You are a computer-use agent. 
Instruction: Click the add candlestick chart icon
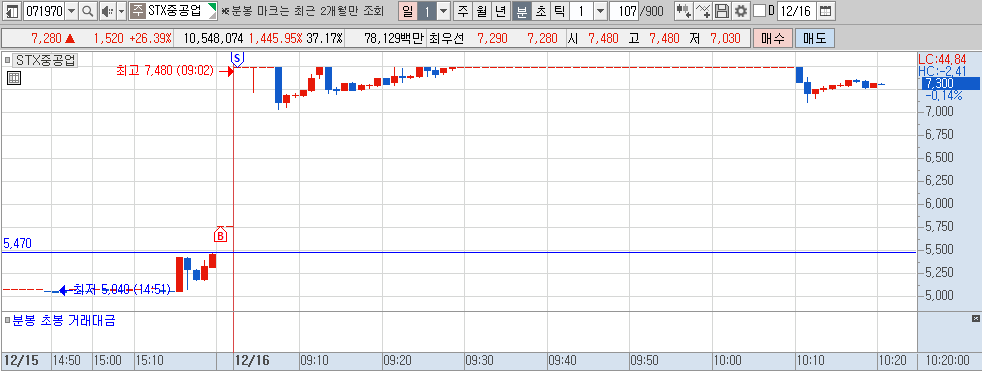click(684, 11)
